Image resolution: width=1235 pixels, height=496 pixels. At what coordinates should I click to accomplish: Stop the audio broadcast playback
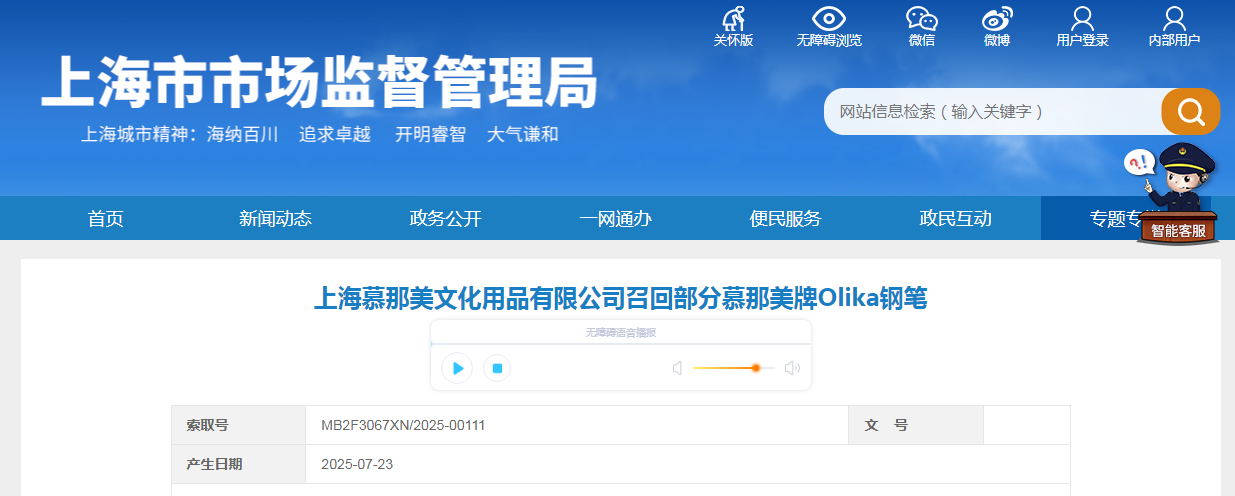tap(497, 368)
